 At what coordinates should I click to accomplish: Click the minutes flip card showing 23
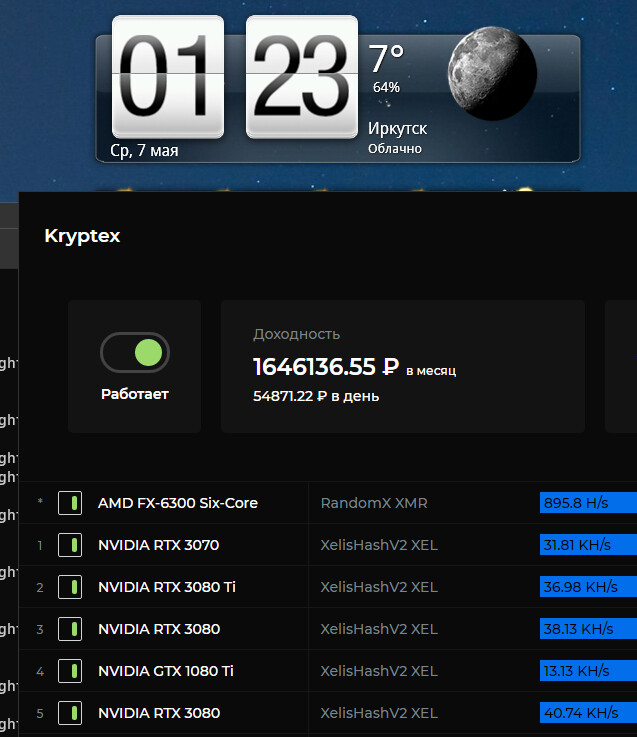[x=302, y=76]
